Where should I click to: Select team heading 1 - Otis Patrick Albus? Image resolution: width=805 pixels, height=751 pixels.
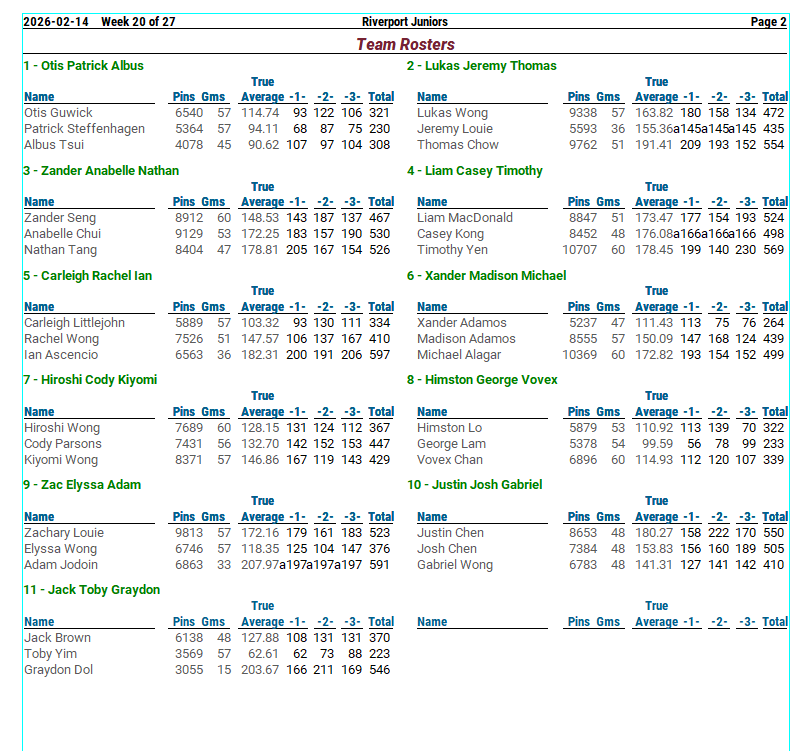point(83,66)
